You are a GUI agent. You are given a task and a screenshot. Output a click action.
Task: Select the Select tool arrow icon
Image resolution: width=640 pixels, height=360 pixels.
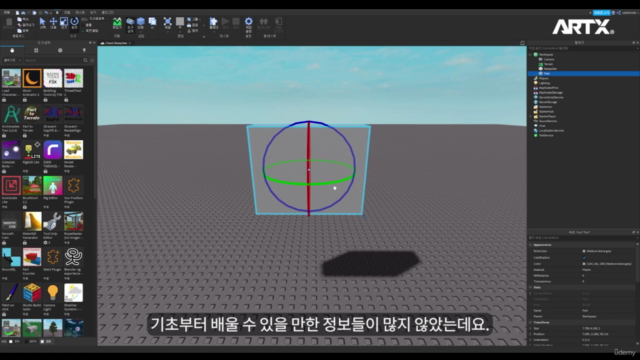[x=42, y=21]
